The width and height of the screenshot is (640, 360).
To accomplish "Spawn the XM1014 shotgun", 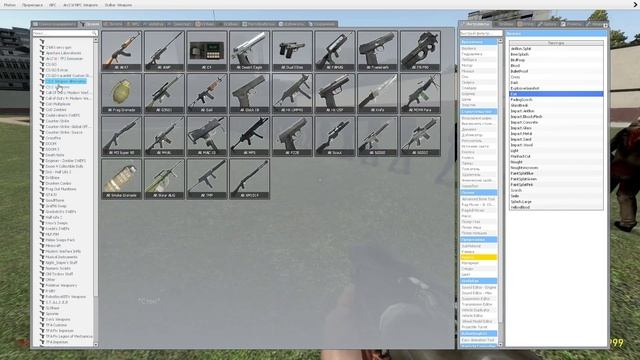I will pos(249,179).
